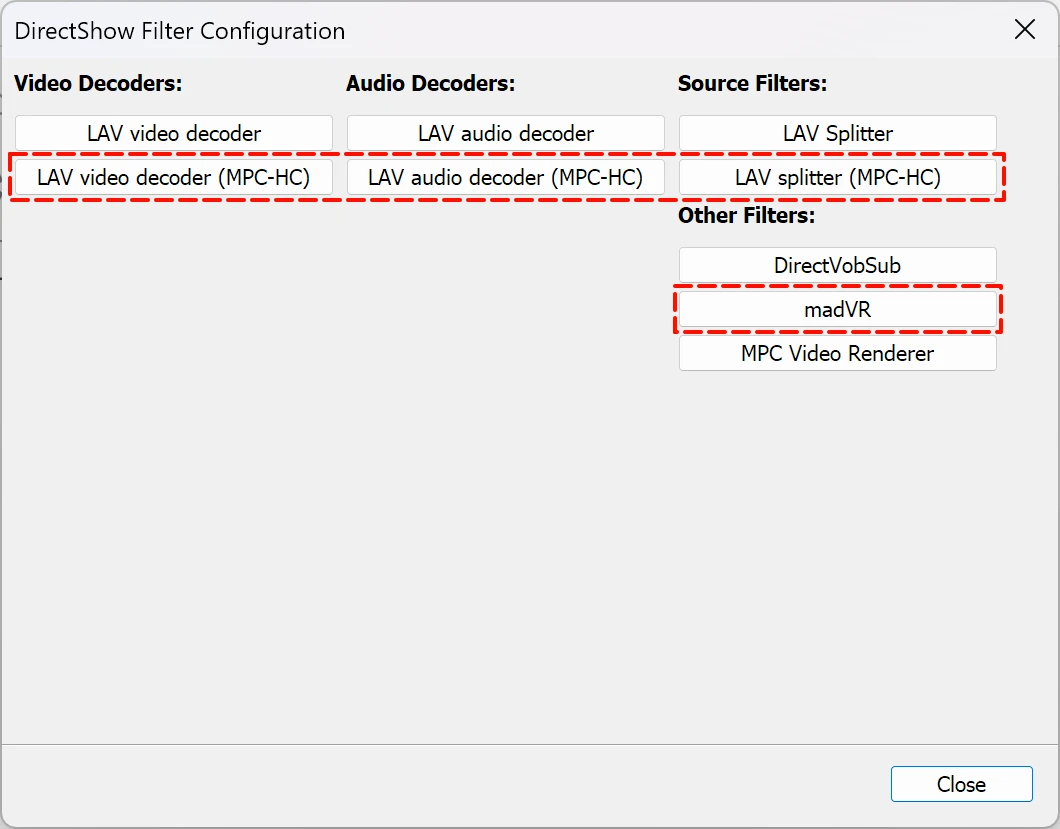Image resolution: width=1060 pixels, height=829 pixels.
Task: Click the Source Filters heading
Action: [752, 84]
